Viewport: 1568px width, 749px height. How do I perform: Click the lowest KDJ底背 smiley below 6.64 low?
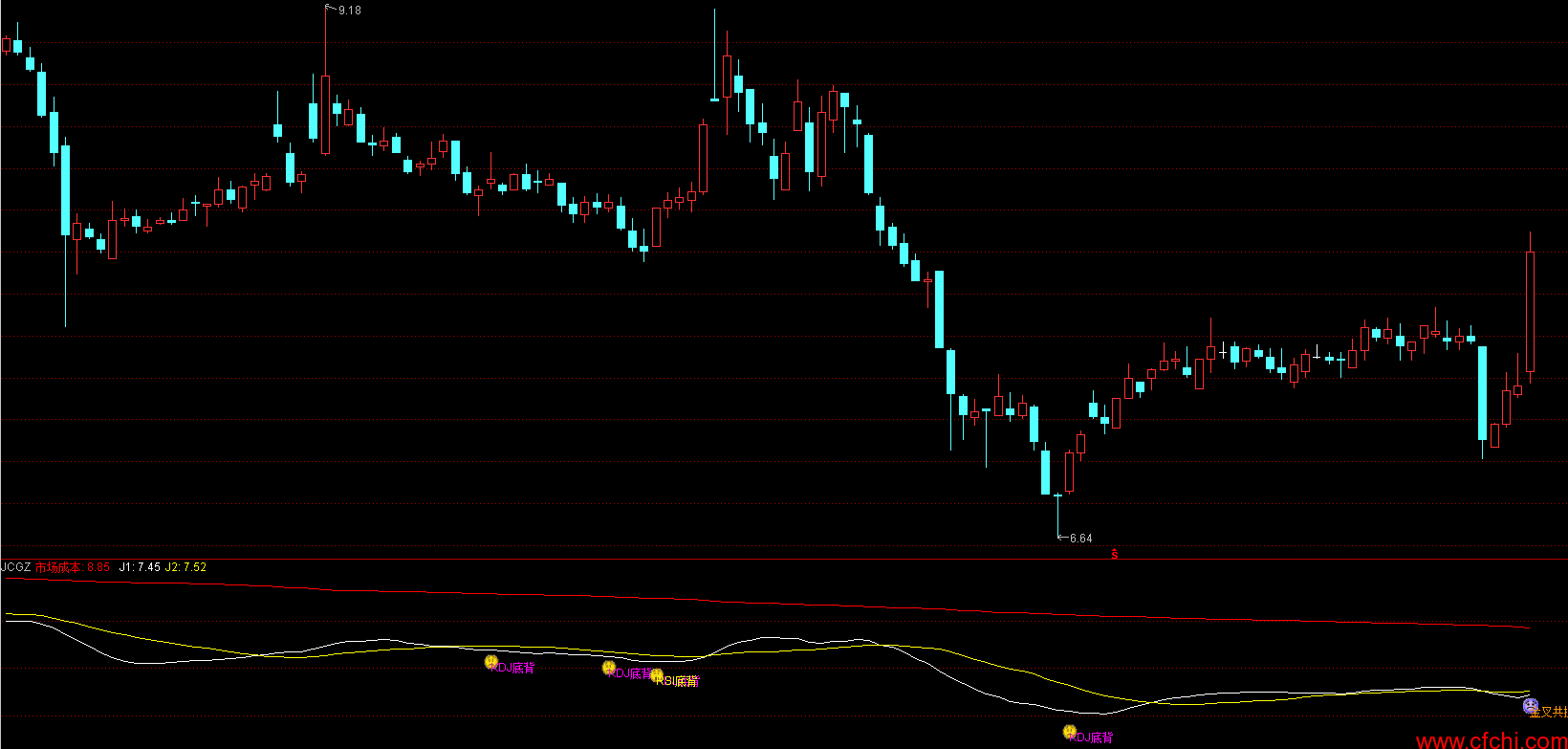[x=1069, y=732]
